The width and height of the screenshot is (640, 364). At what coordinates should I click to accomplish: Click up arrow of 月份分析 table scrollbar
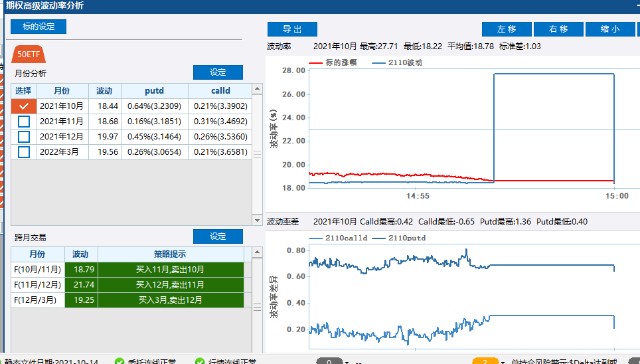[257, 89]
